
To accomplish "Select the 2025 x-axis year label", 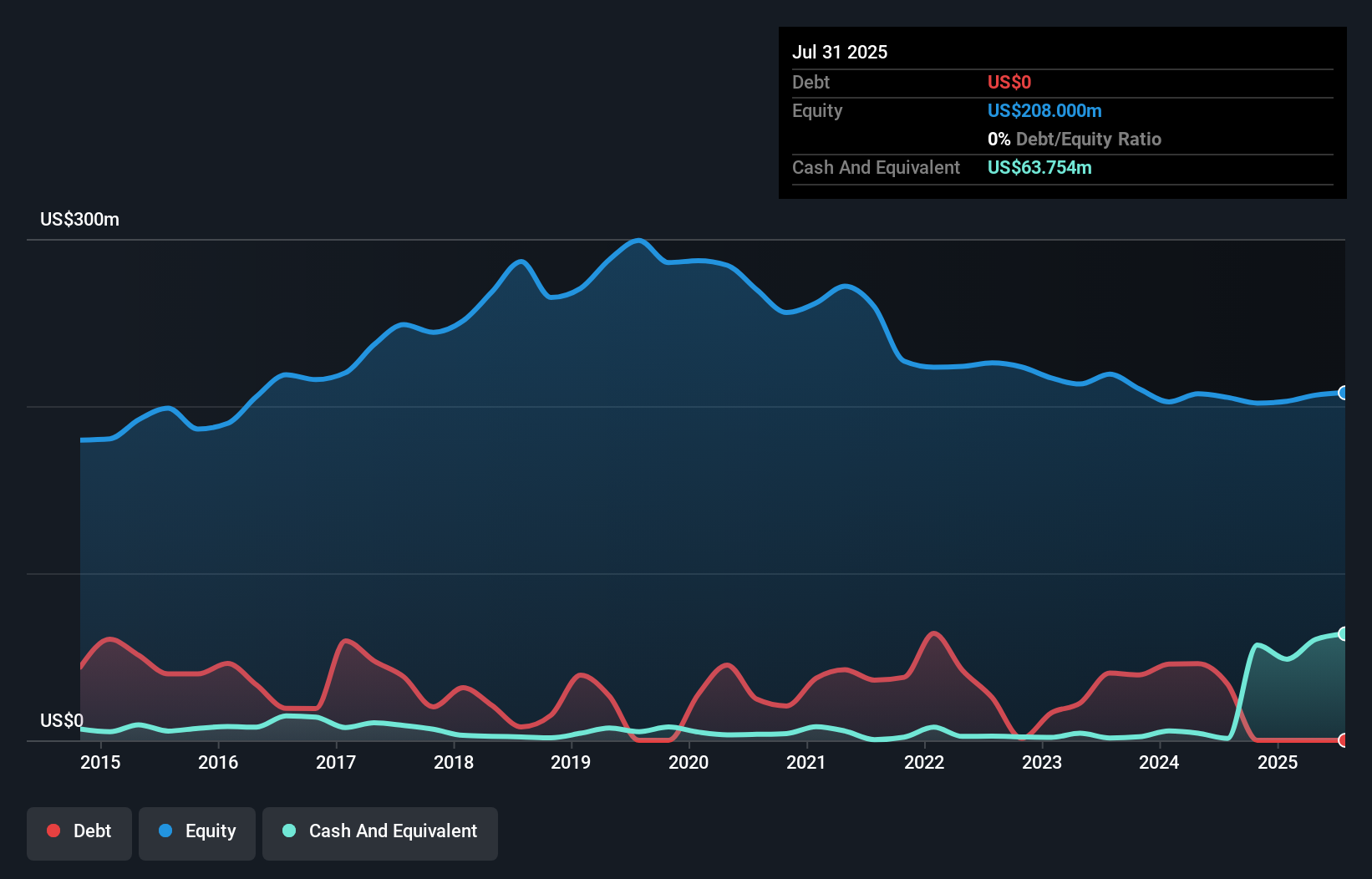I will pyautogui.click(x=1278, y=762).
